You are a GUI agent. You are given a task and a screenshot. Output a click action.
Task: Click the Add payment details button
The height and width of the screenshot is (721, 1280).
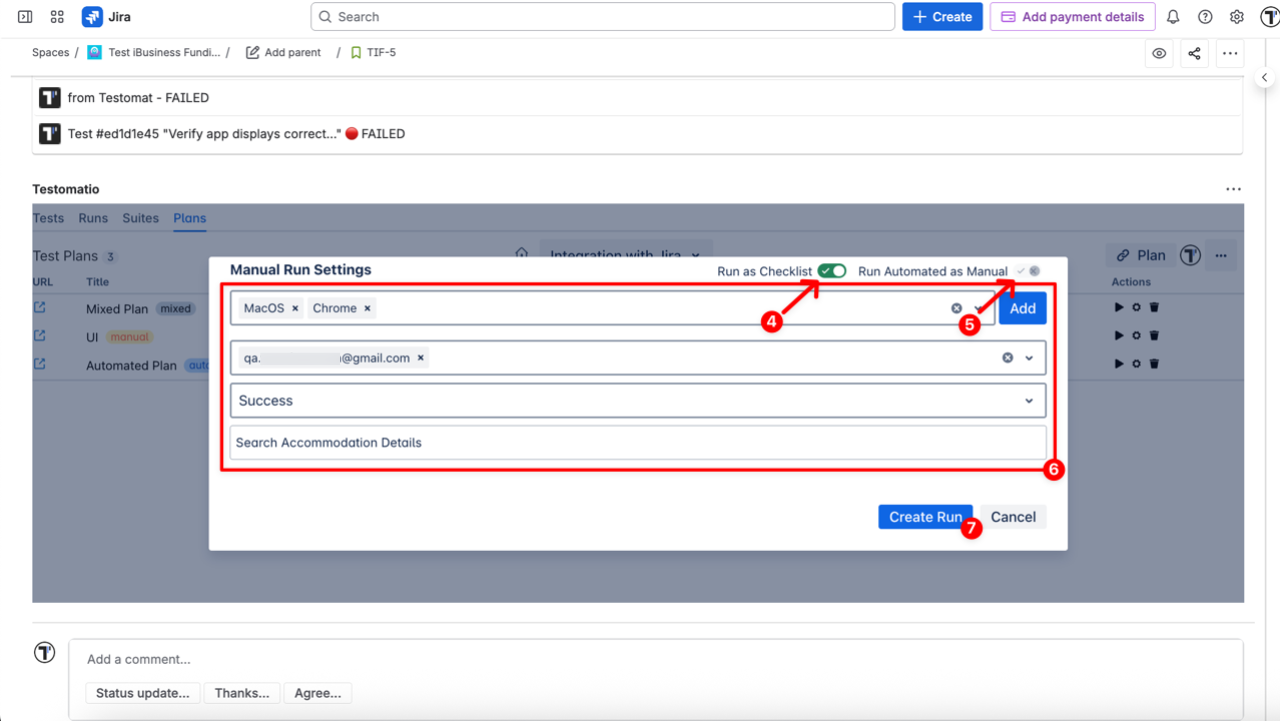[x=1072, y=16]
